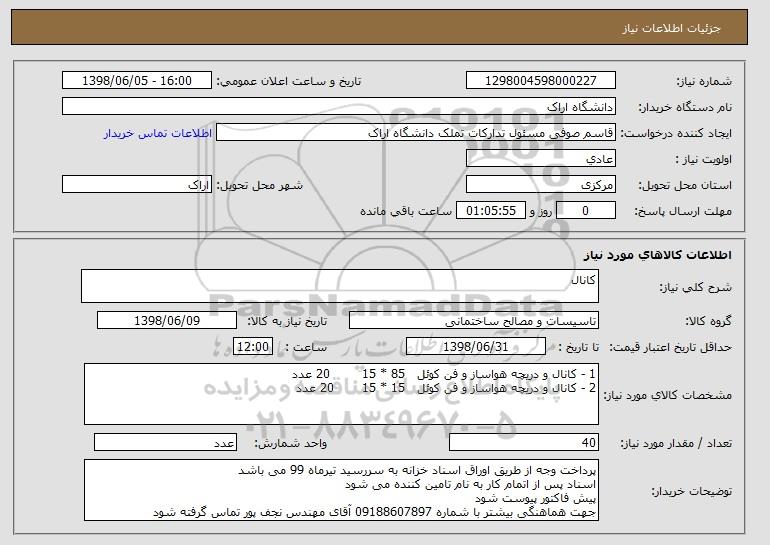Click the general description box containing کانال
Screen dimensions: 770x545
[340, 286]
